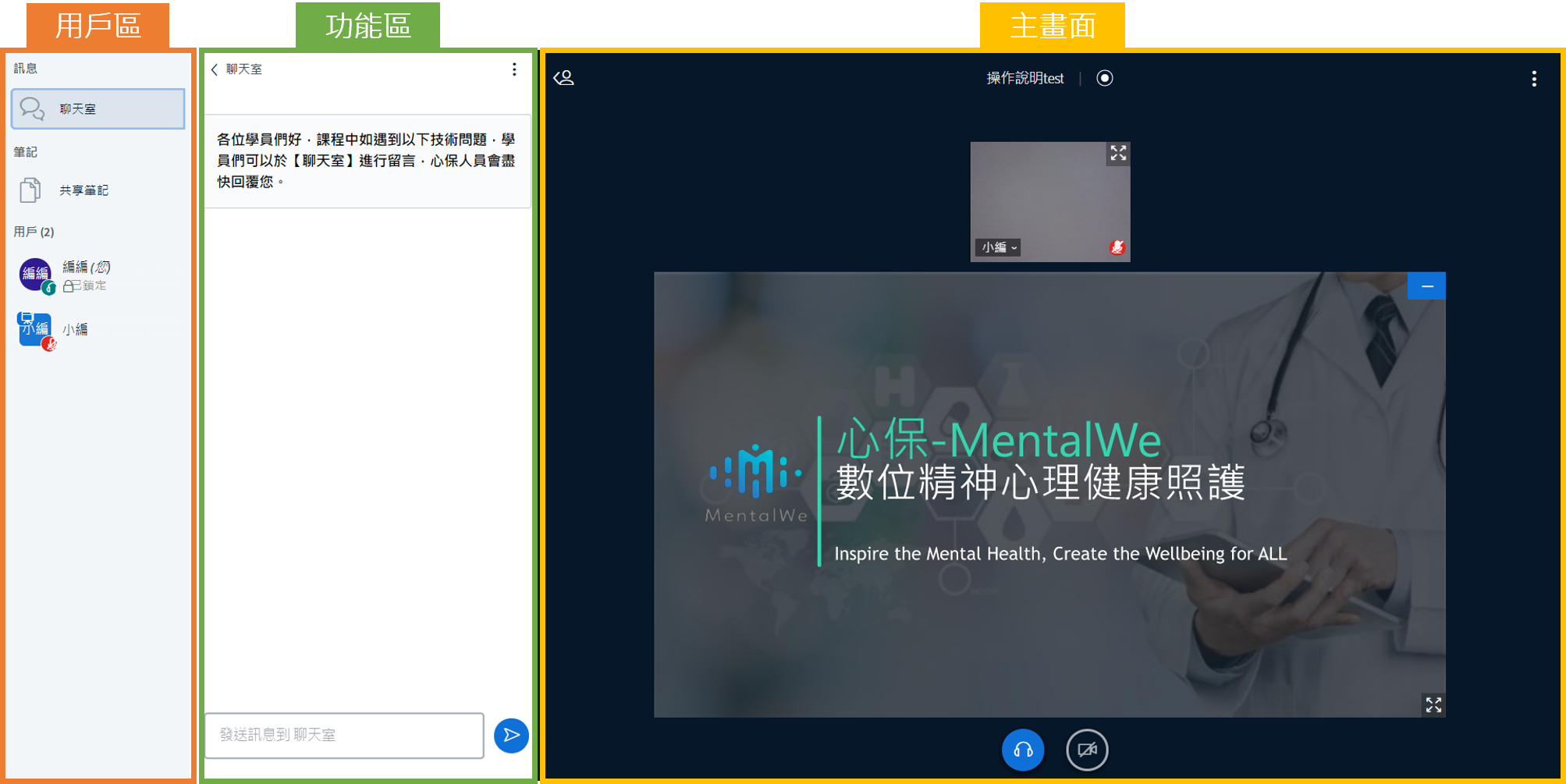Open the 小編 webcam name dropdown
Image resolution: width=1566 pixels, height=784 pixels.
point(999,247)
